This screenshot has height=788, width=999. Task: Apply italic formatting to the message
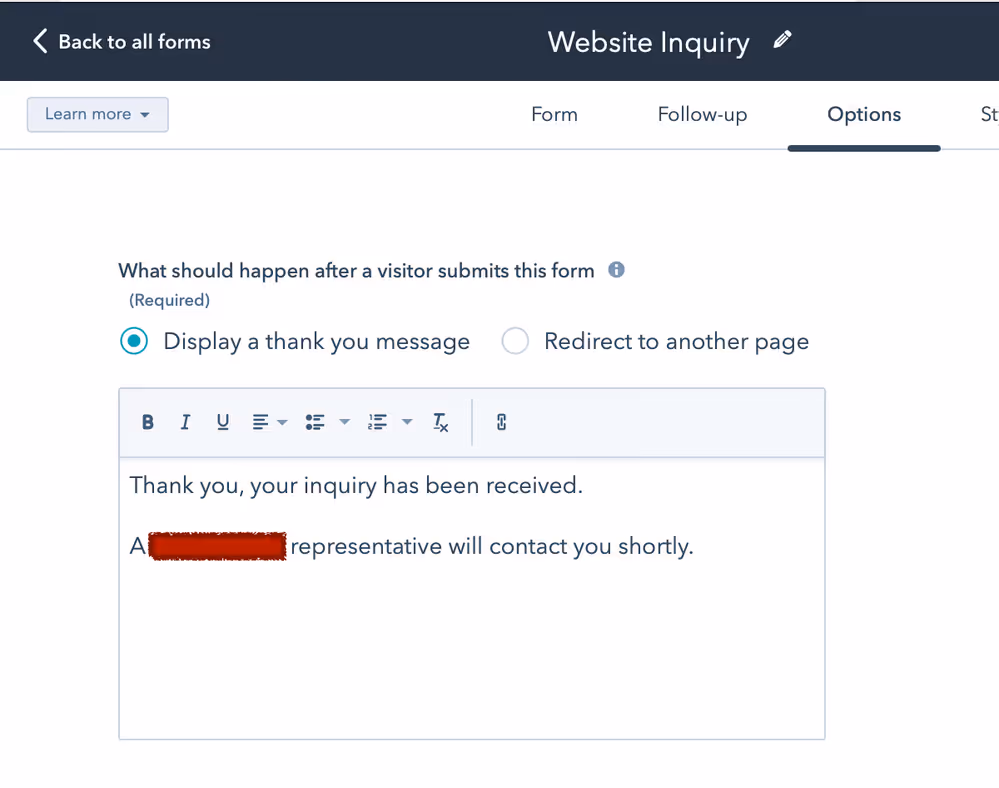point(185,422)
